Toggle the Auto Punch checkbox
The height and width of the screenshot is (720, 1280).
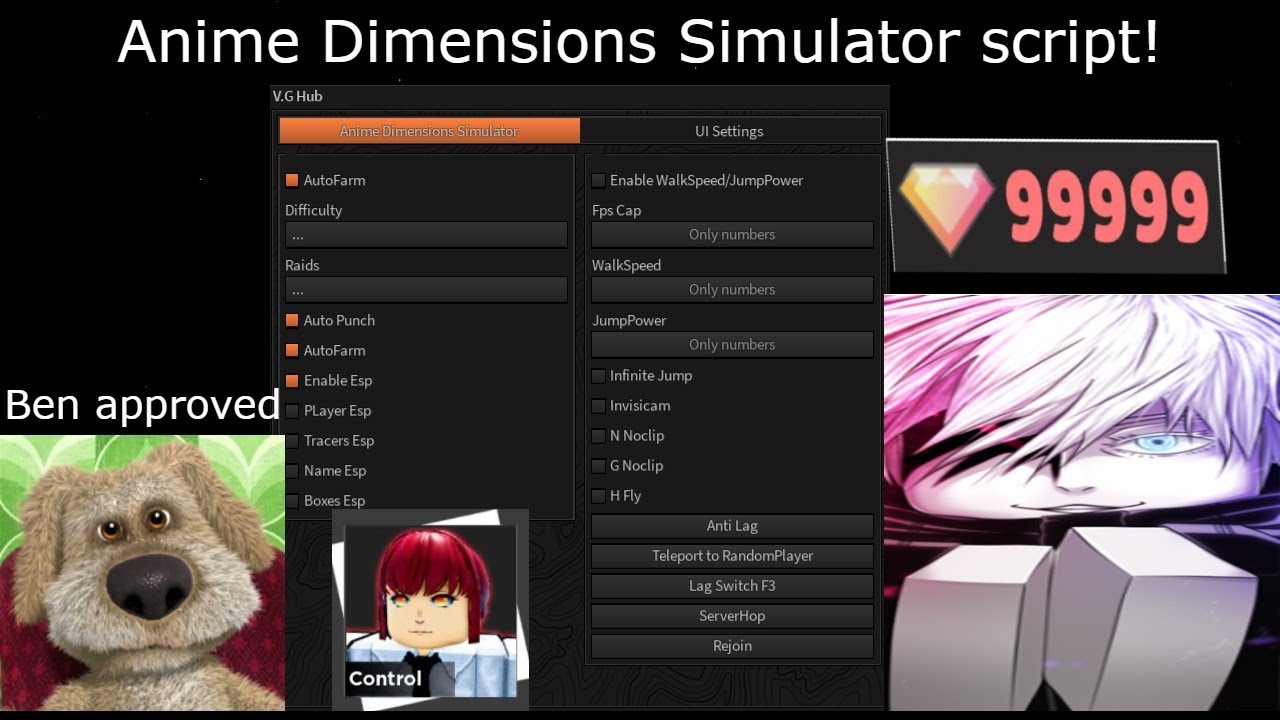(x=292, y=321)
